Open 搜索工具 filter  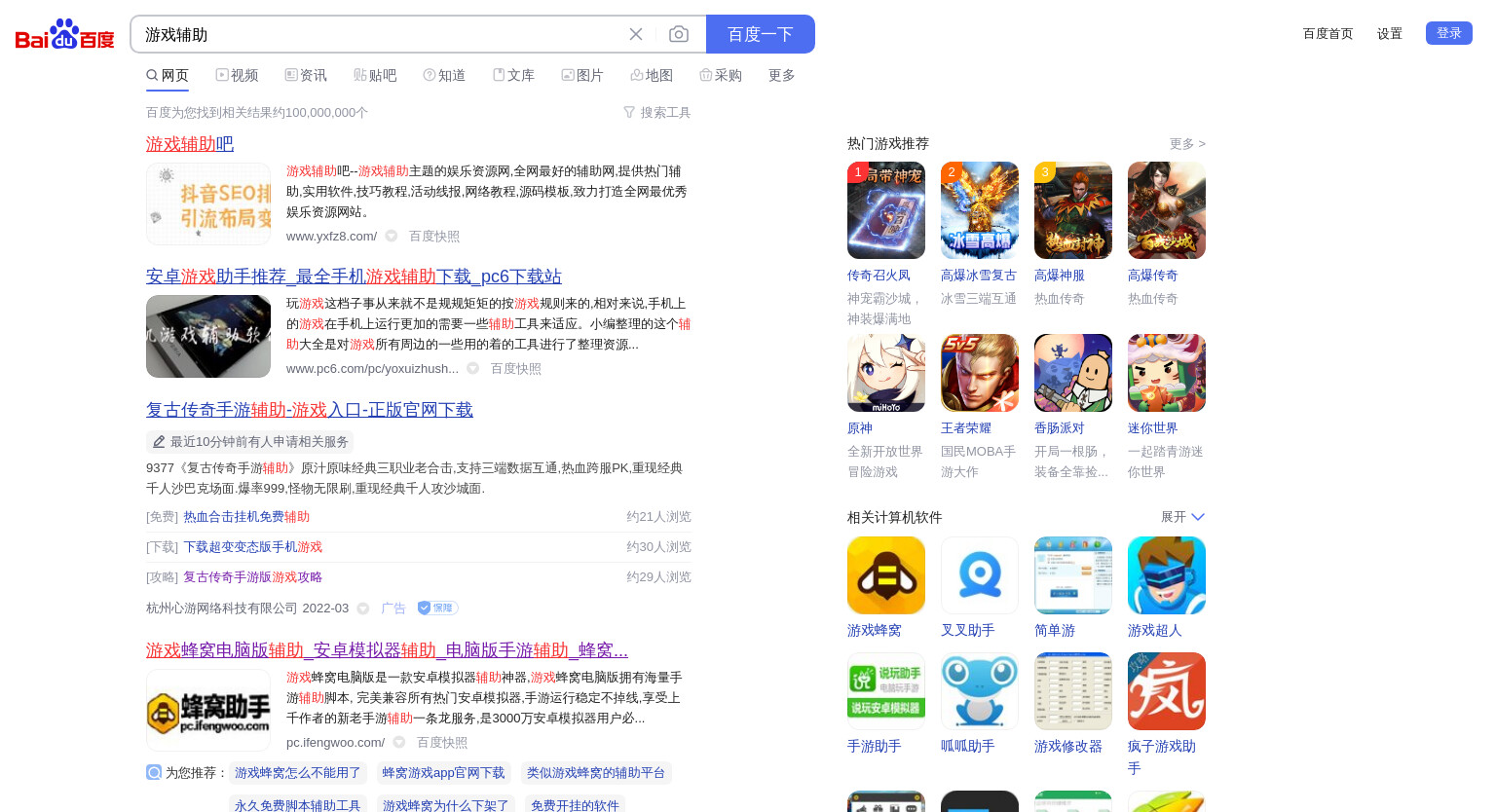(657, 113)
